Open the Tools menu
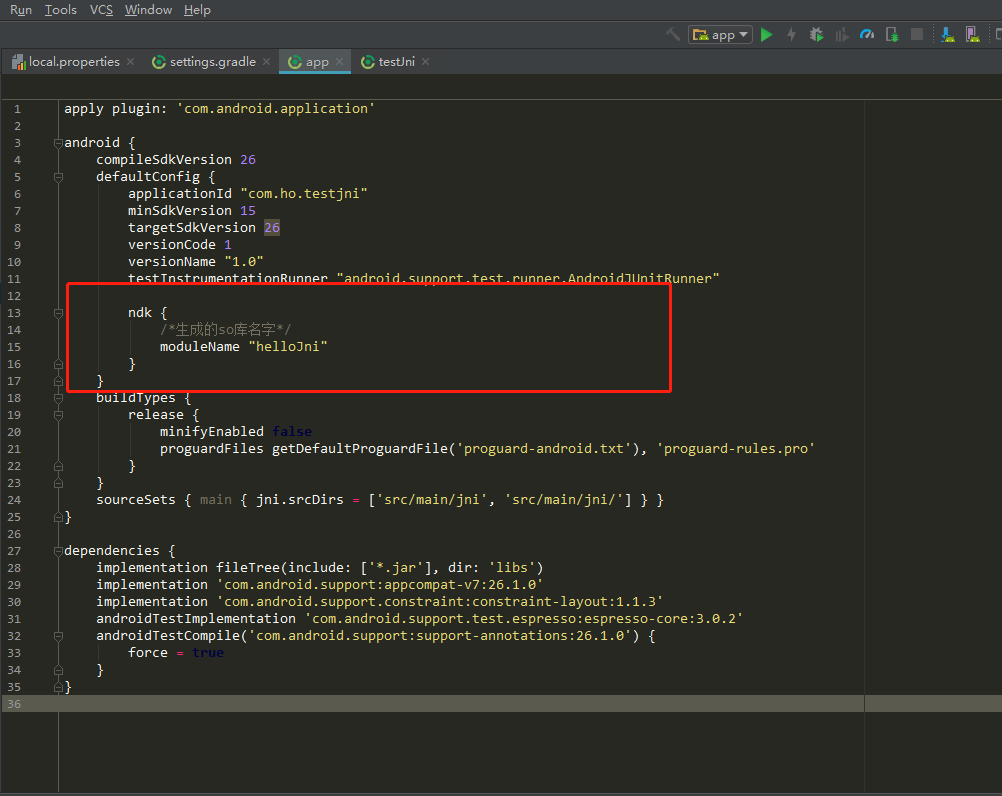This screenshot has height=796, width=1002. coord(61,10)
